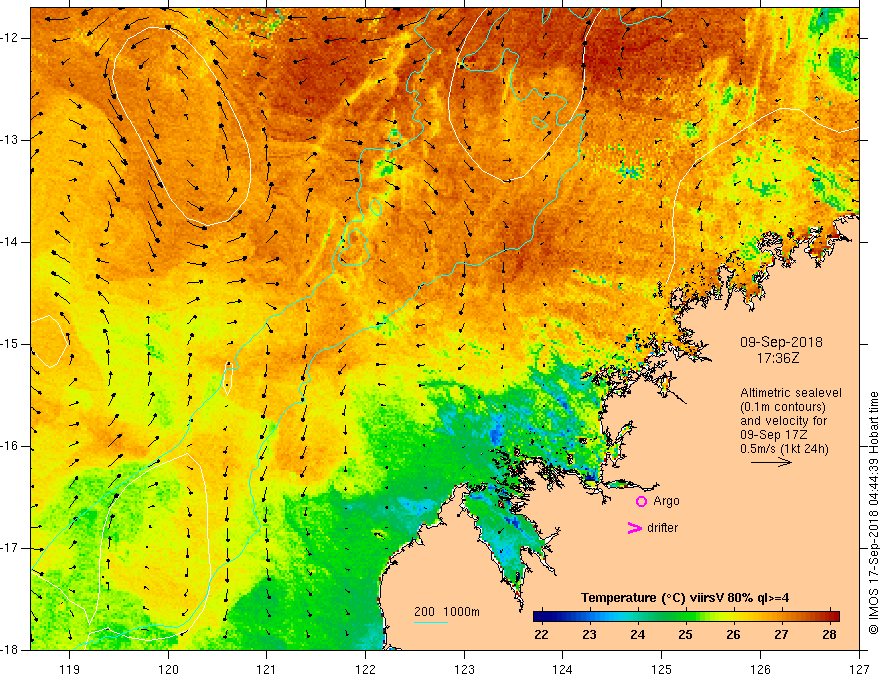Screen dimensions: 880x680
Task: Click the '0.5m/s (1kt 24h)' label
Action: [784, 449]
